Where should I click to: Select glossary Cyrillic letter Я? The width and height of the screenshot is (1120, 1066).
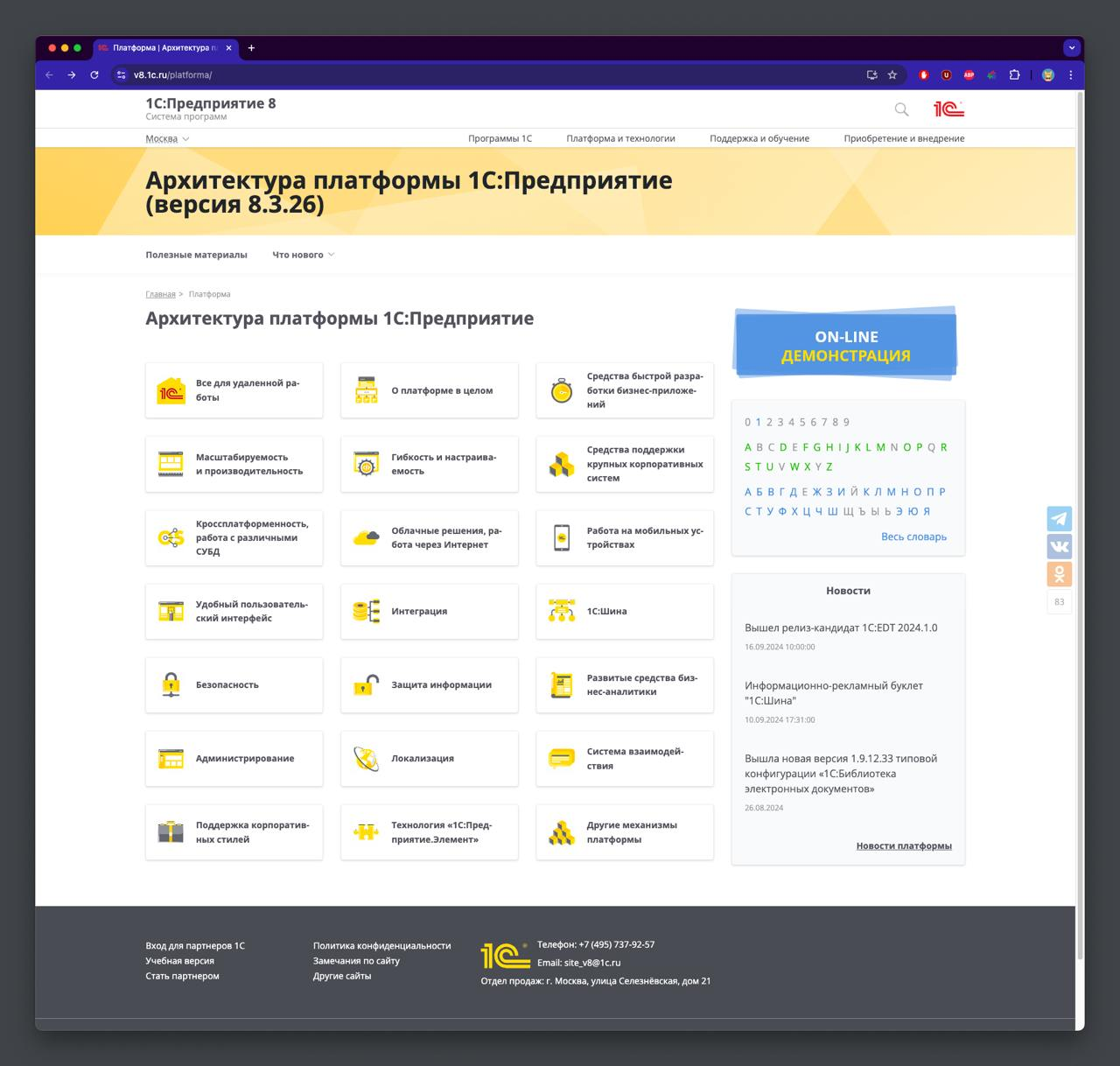click(927, 511)
